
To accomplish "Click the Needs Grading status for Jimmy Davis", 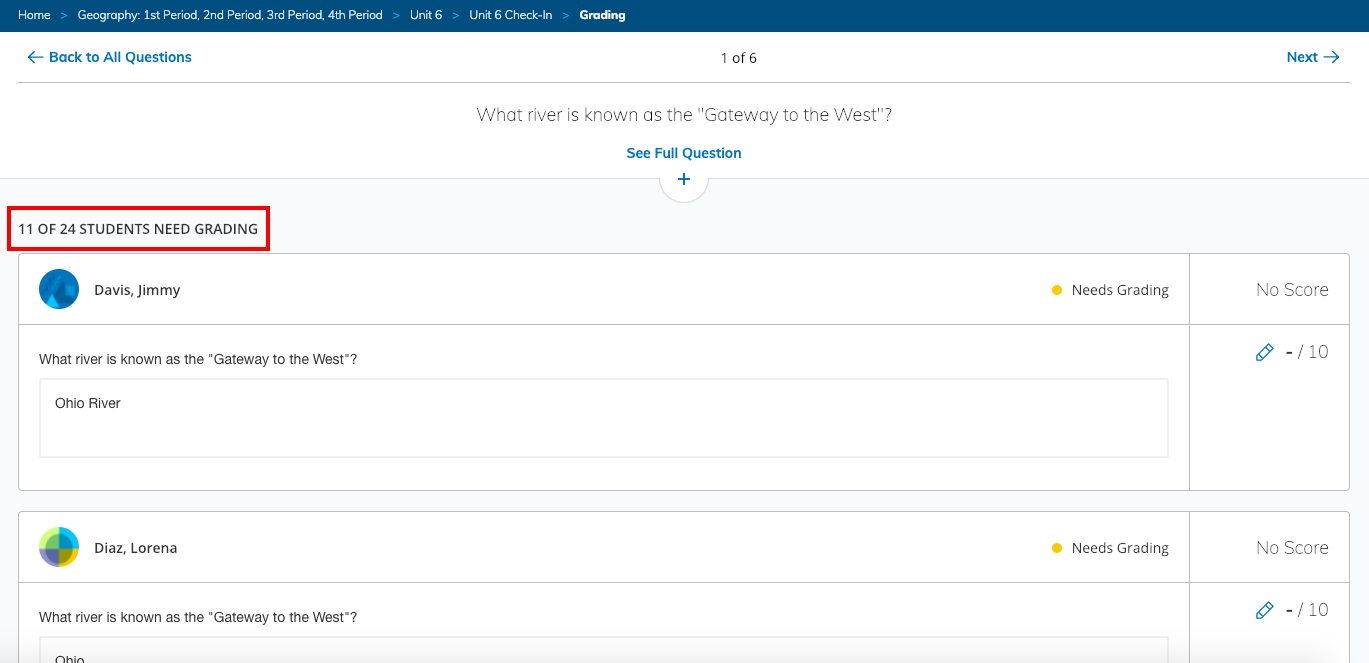I will click(1119, 290).
